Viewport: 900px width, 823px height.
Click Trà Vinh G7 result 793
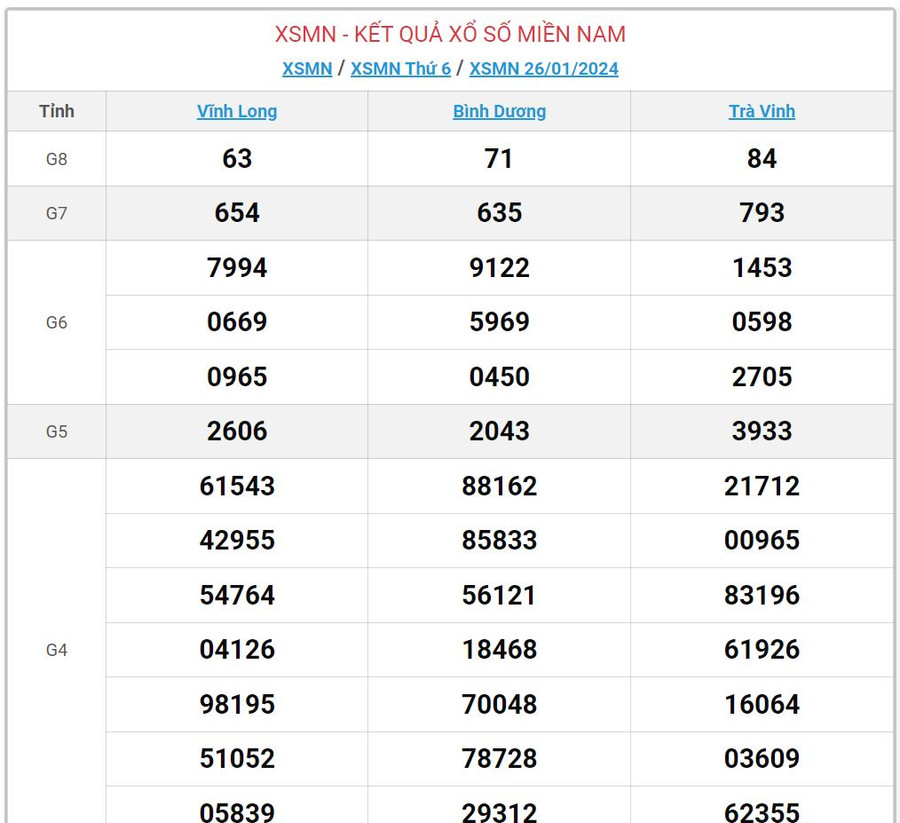761,213
